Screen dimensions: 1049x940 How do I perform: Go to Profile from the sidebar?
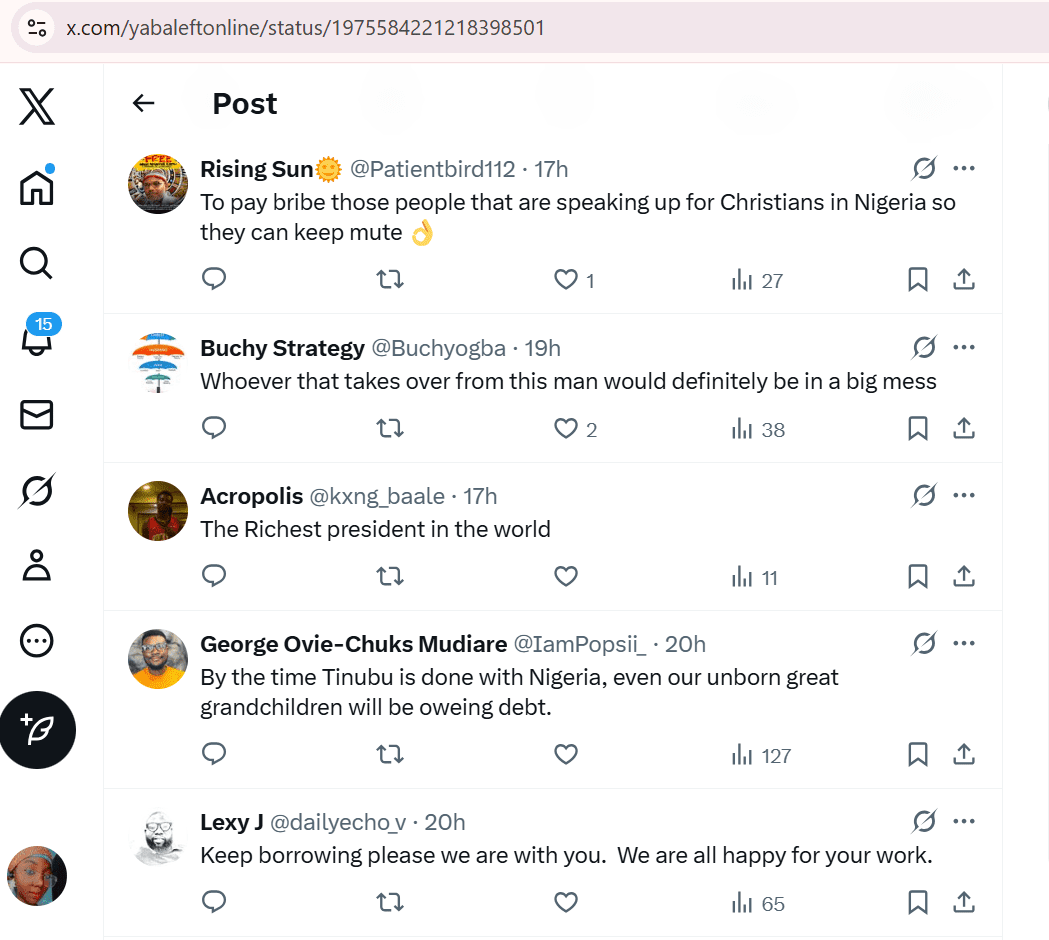point(37,565)
